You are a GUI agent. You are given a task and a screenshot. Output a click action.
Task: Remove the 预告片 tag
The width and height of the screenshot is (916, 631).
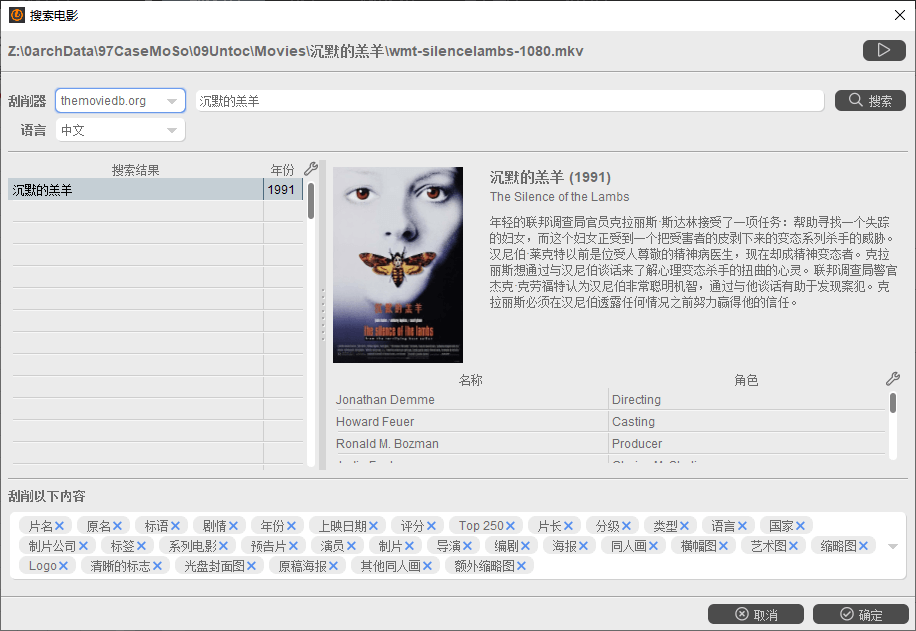(293, 546)
